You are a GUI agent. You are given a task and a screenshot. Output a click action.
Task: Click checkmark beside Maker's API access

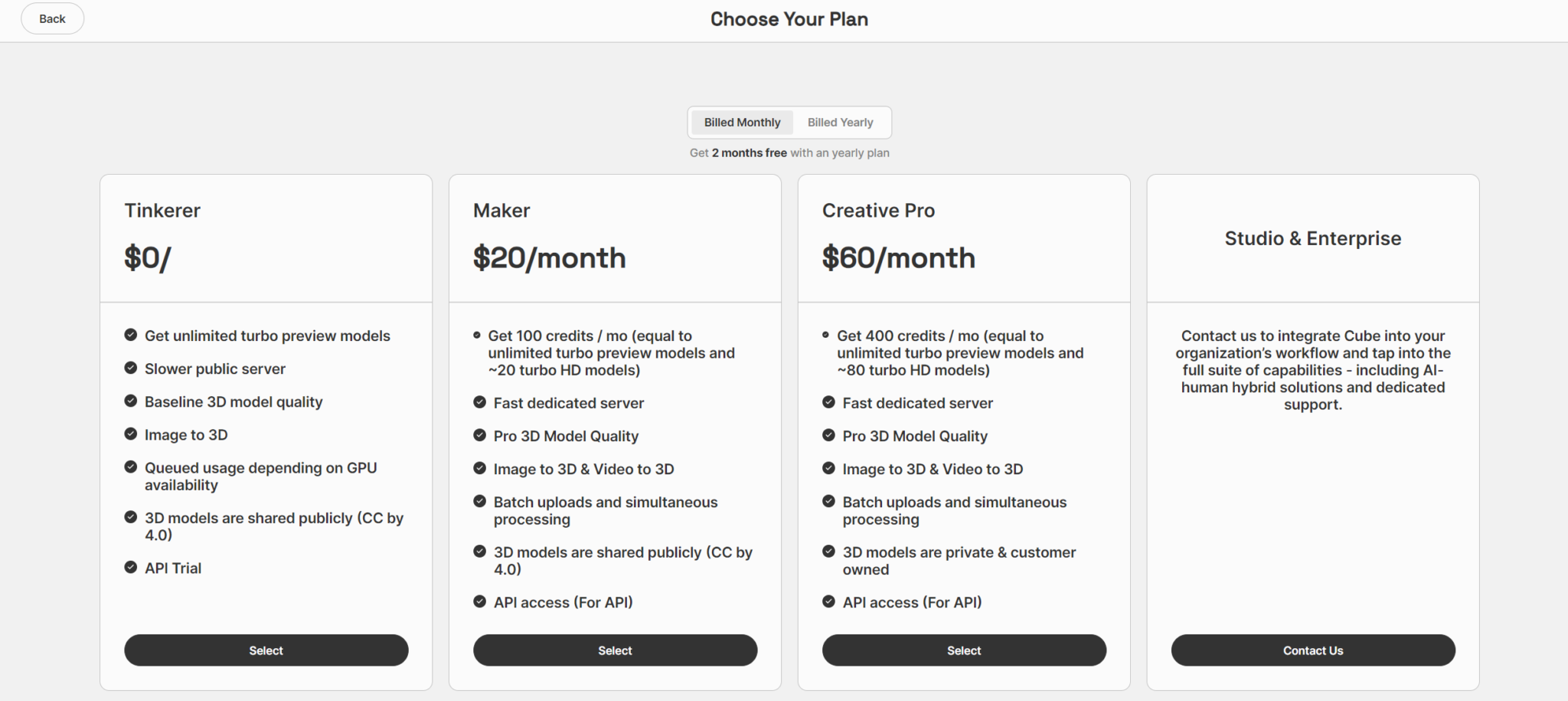coord(480,601)
